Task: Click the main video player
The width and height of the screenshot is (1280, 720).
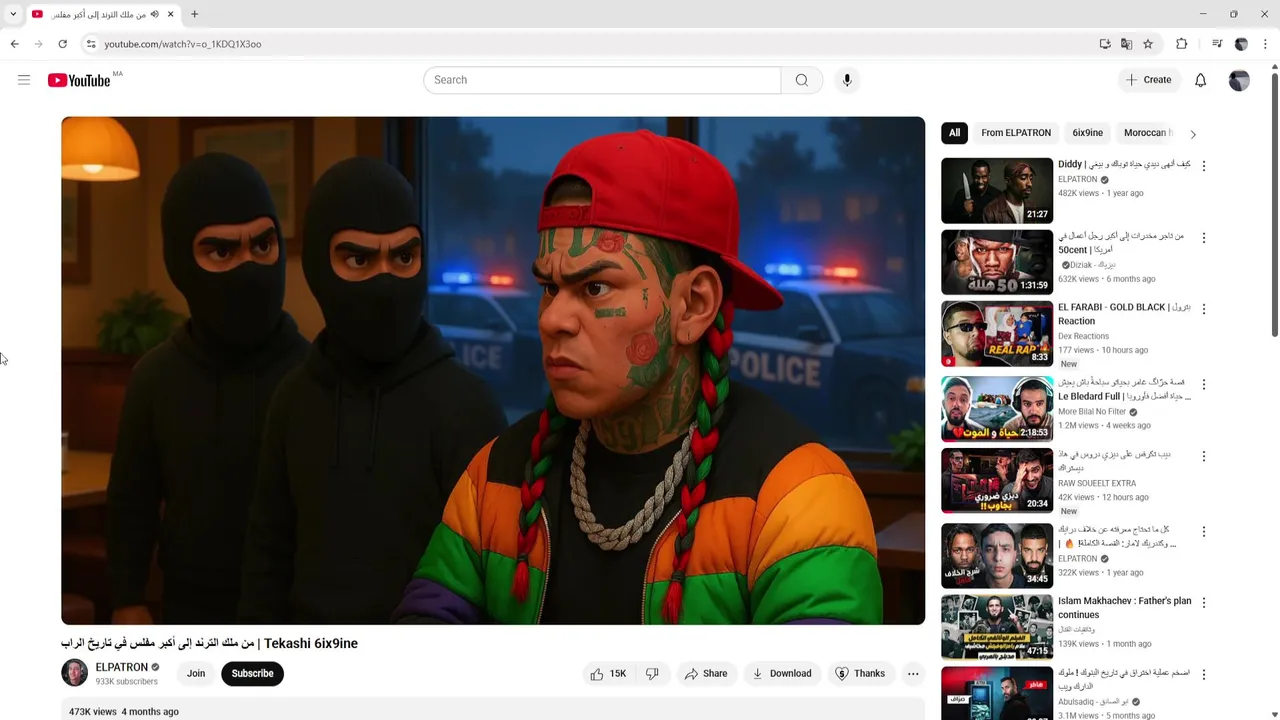Action: click(493, 371)
